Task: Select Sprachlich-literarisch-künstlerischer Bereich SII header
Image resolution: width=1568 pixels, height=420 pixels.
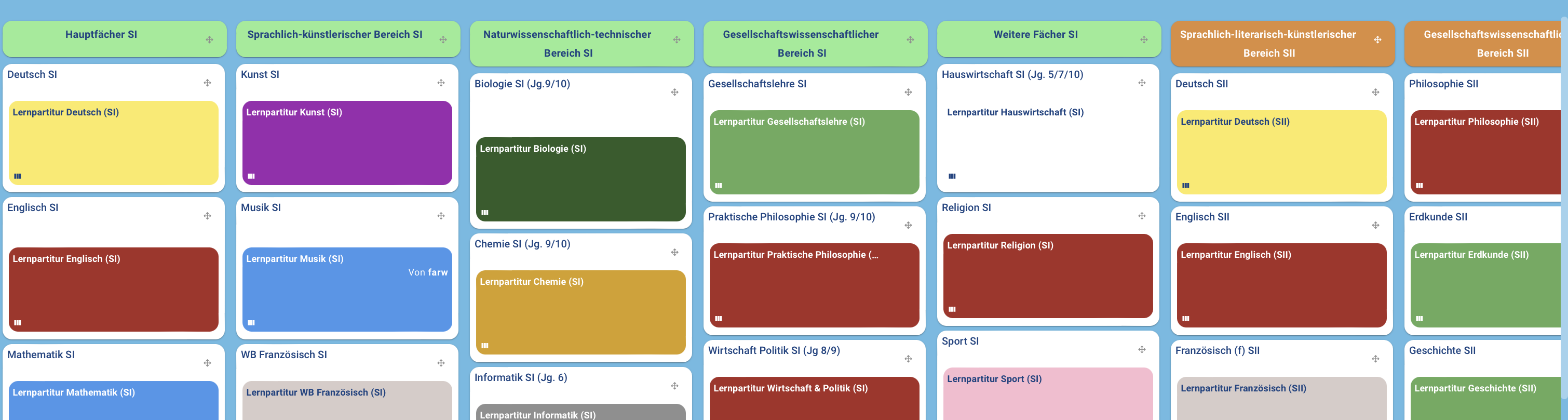Action: click(1268, 43)
